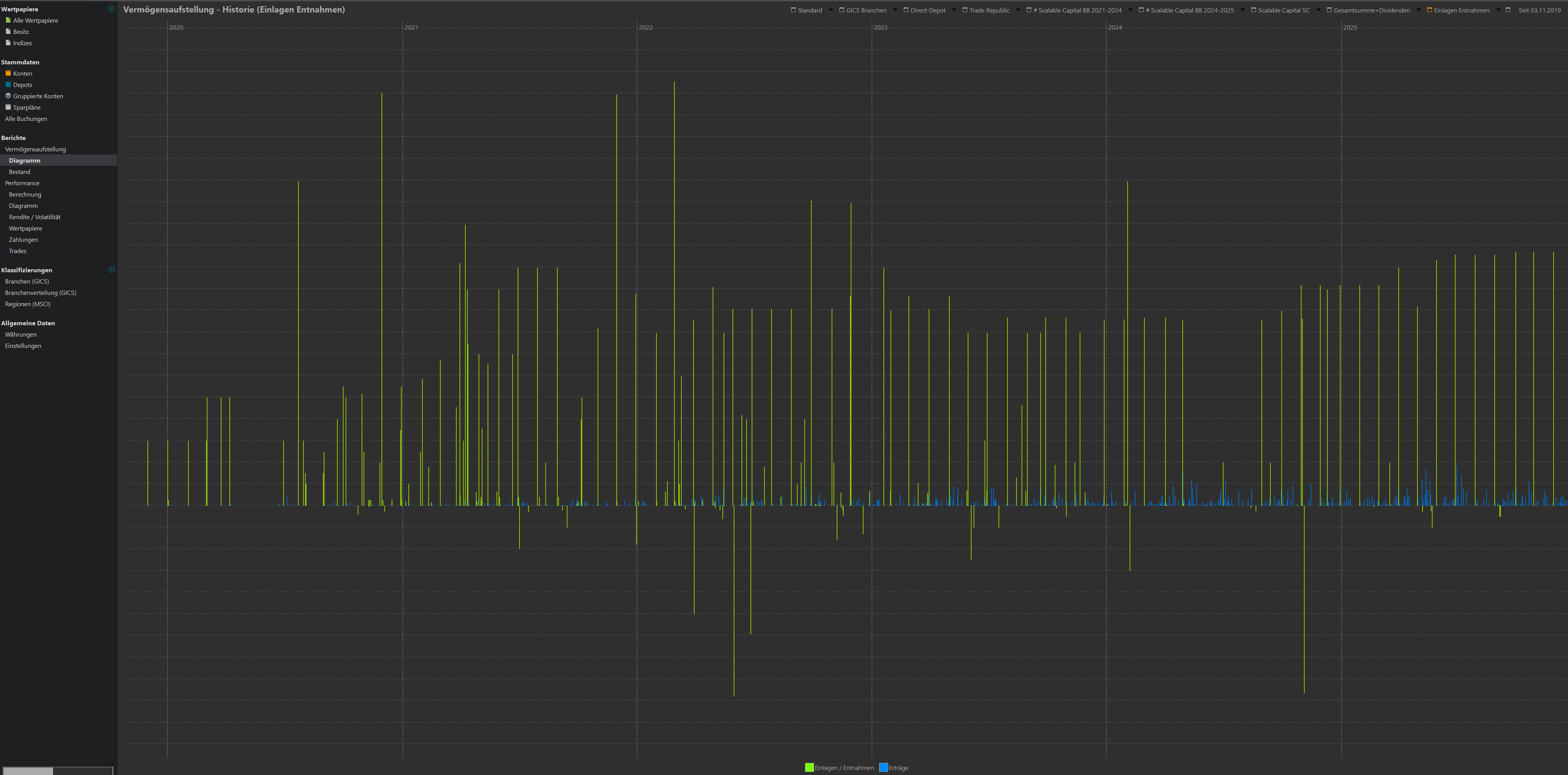1568x775 pixels.
Task: Open dropdown arrow after Scalable Capital SC
Action: click(x=1318, y=10)
